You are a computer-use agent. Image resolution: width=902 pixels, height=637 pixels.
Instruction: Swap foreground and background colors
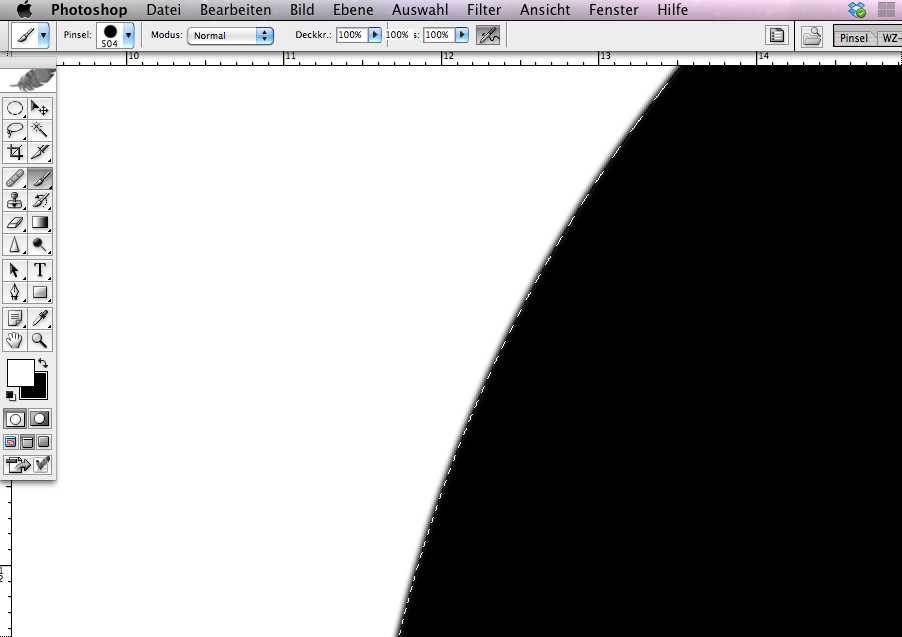[42, 363]
